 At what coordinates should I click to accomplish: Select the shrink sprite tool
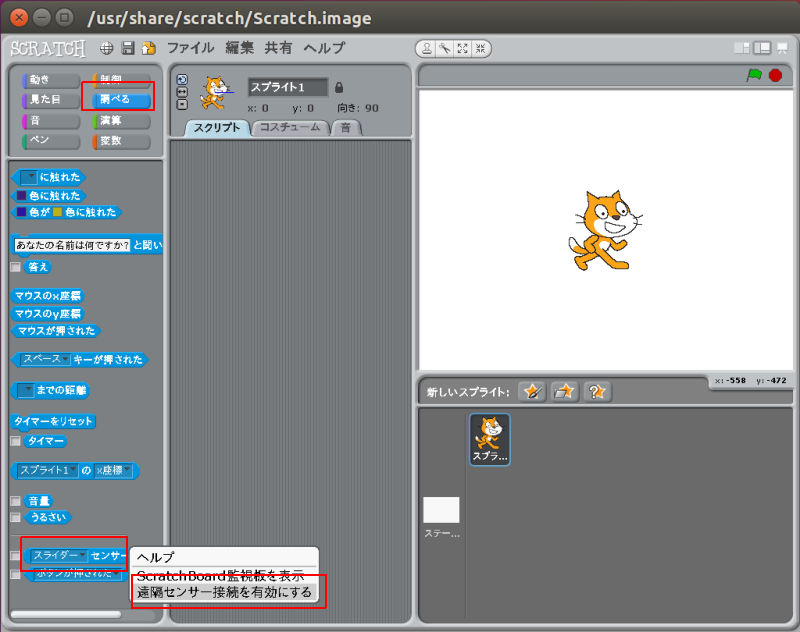(x=480, y=48)
